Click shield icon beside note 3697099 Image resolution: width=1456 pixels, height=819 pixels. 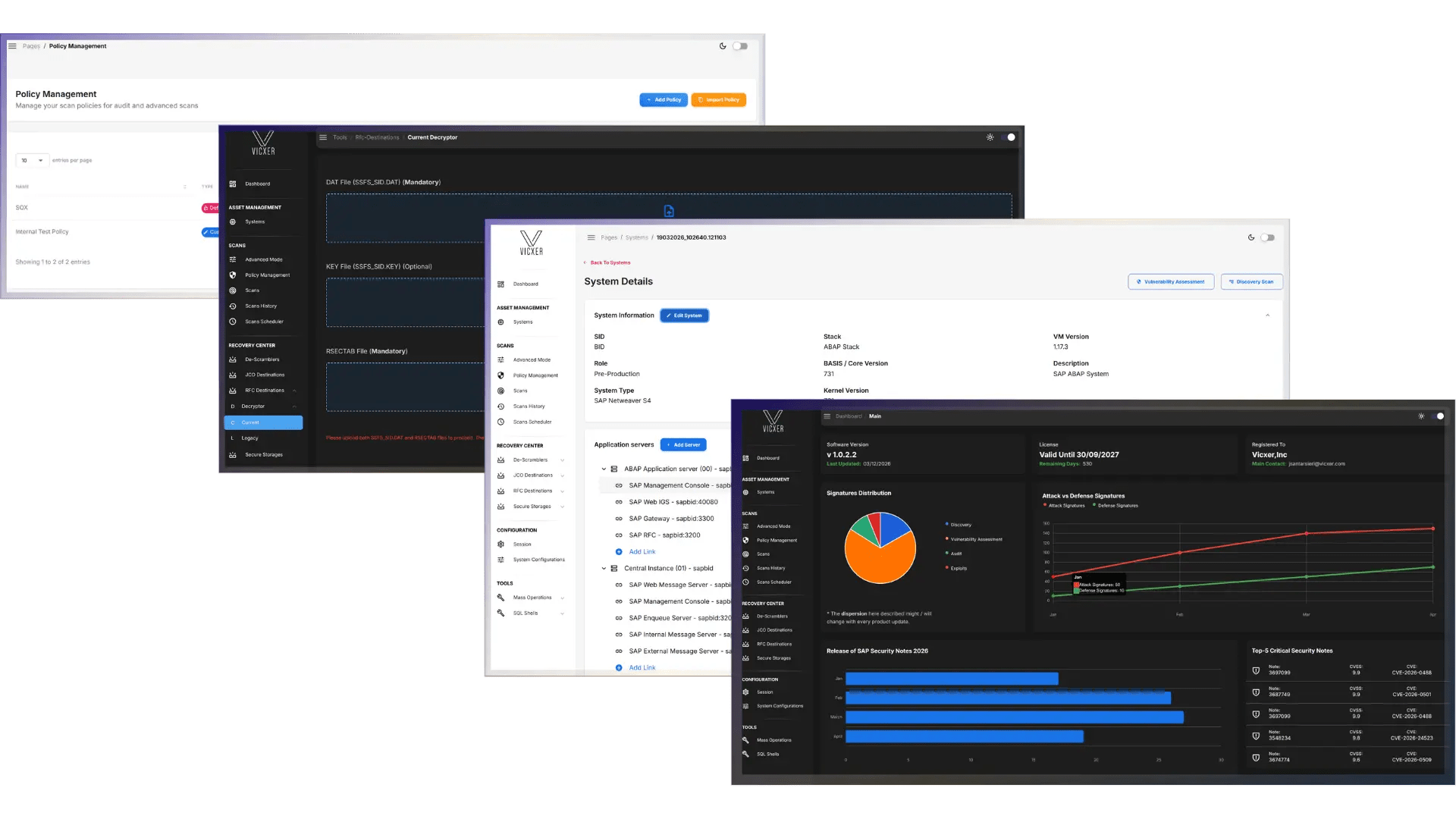pos(1256,670)
